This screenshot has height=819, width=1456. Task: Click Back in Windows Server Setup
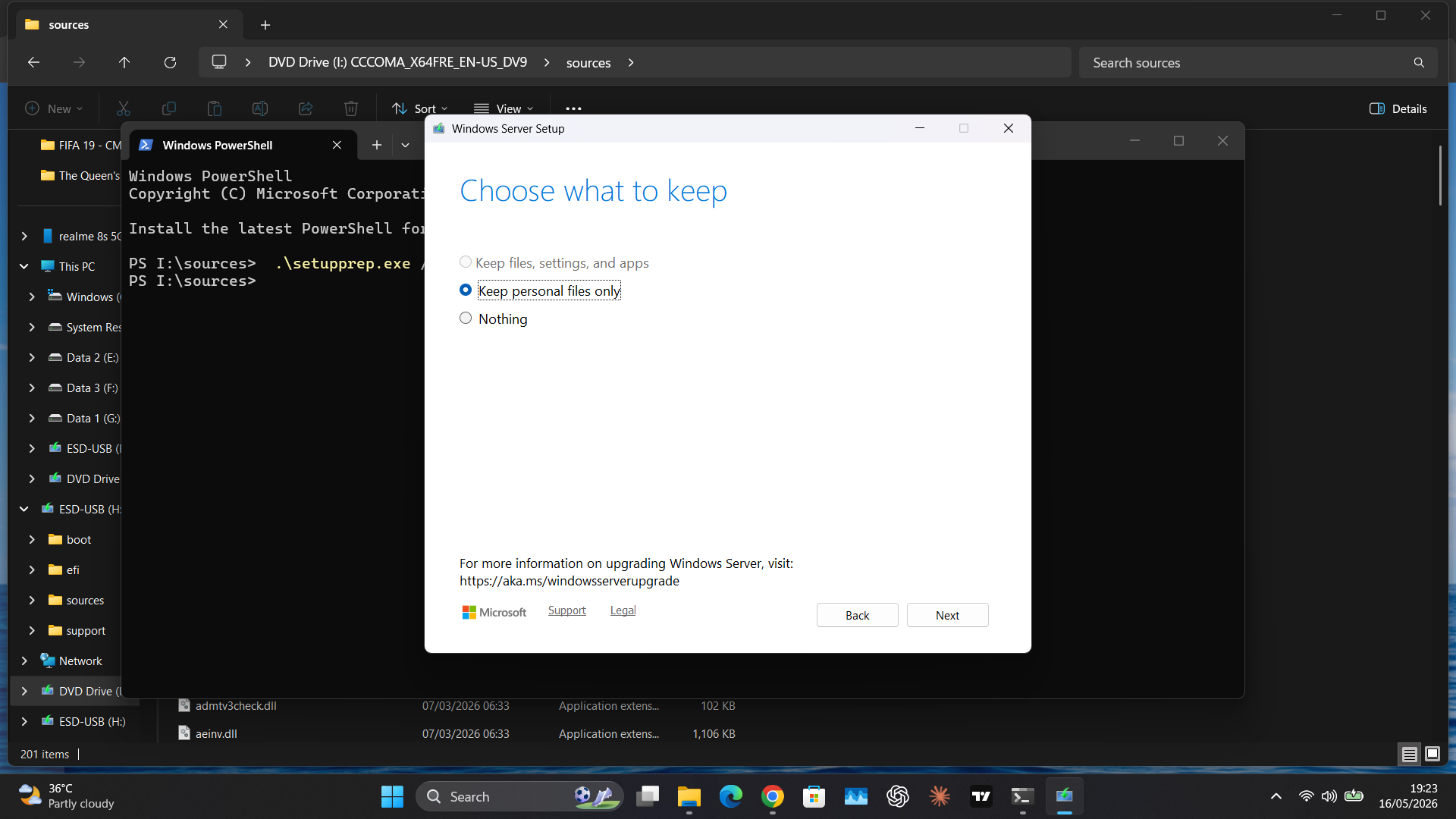tap(857, 615)
